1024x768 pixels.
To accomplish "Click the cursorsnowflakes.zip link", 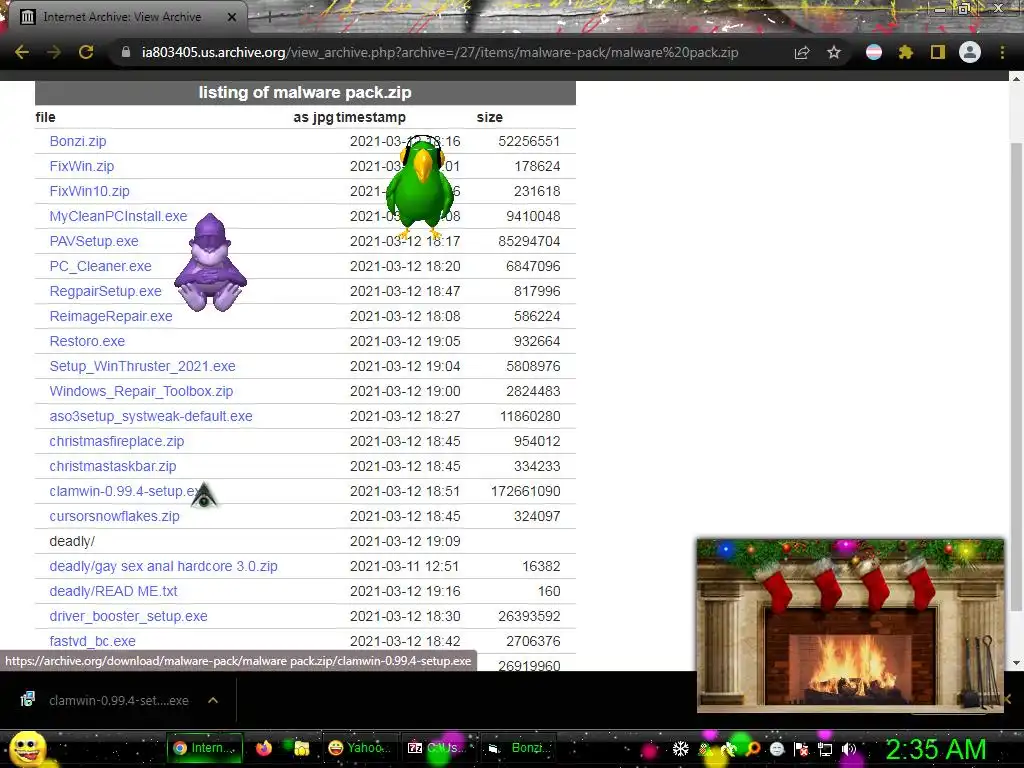I will tap(114, 516).
